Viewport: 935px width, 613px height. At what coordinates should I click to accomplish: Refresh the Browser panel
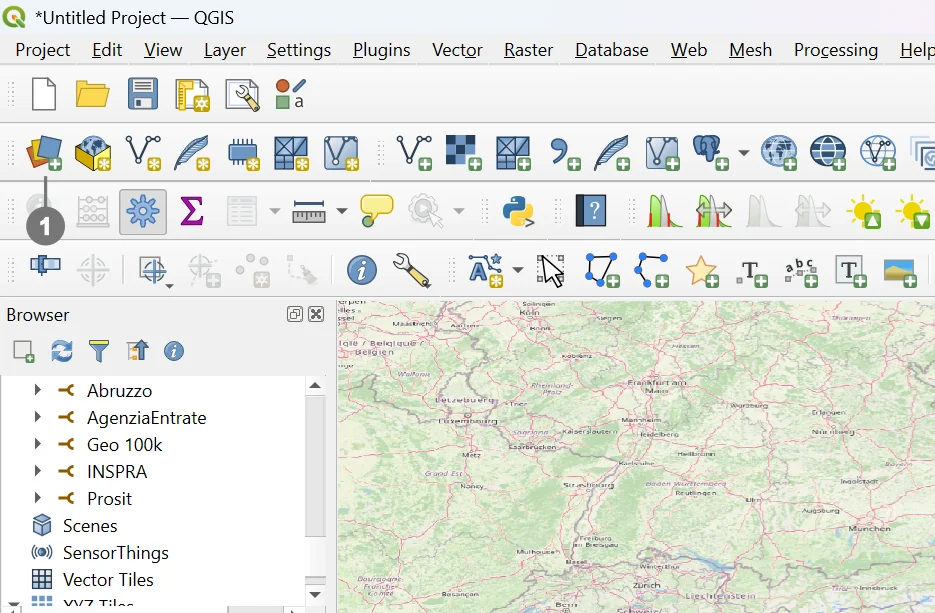[x=61, y=350]
